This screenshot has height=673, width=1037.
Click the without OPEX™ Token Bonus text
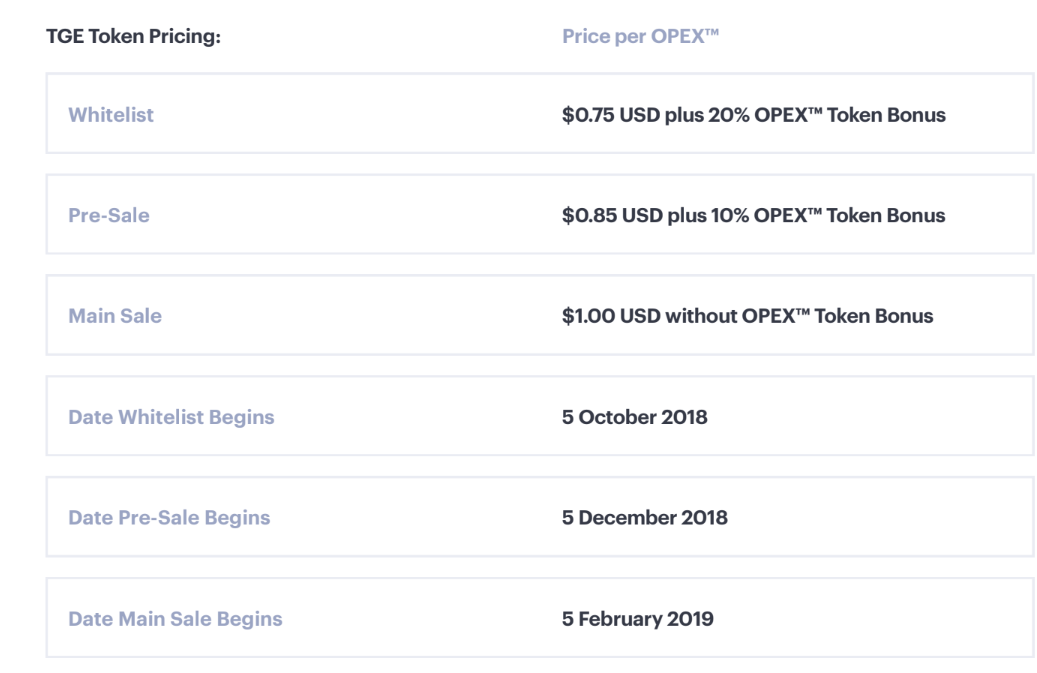point(800,316)
